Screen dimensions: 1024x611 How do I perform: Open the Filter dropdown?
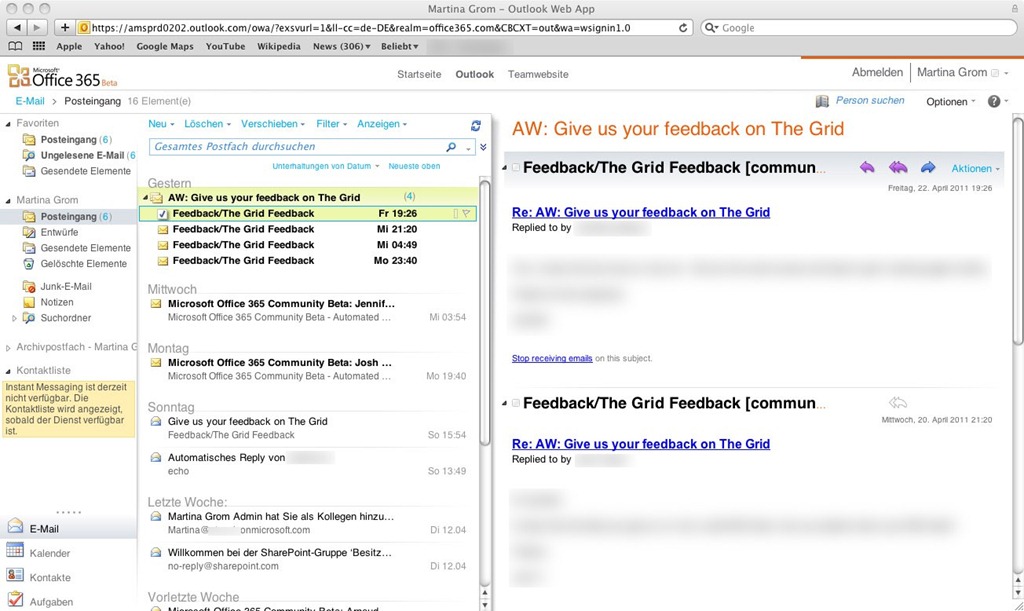point(332,124)
